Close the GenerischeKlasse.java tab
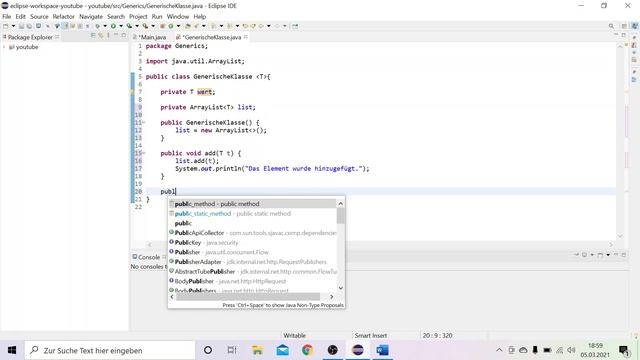The width and height of the screenshot is (640, 360). pos(246,37)
